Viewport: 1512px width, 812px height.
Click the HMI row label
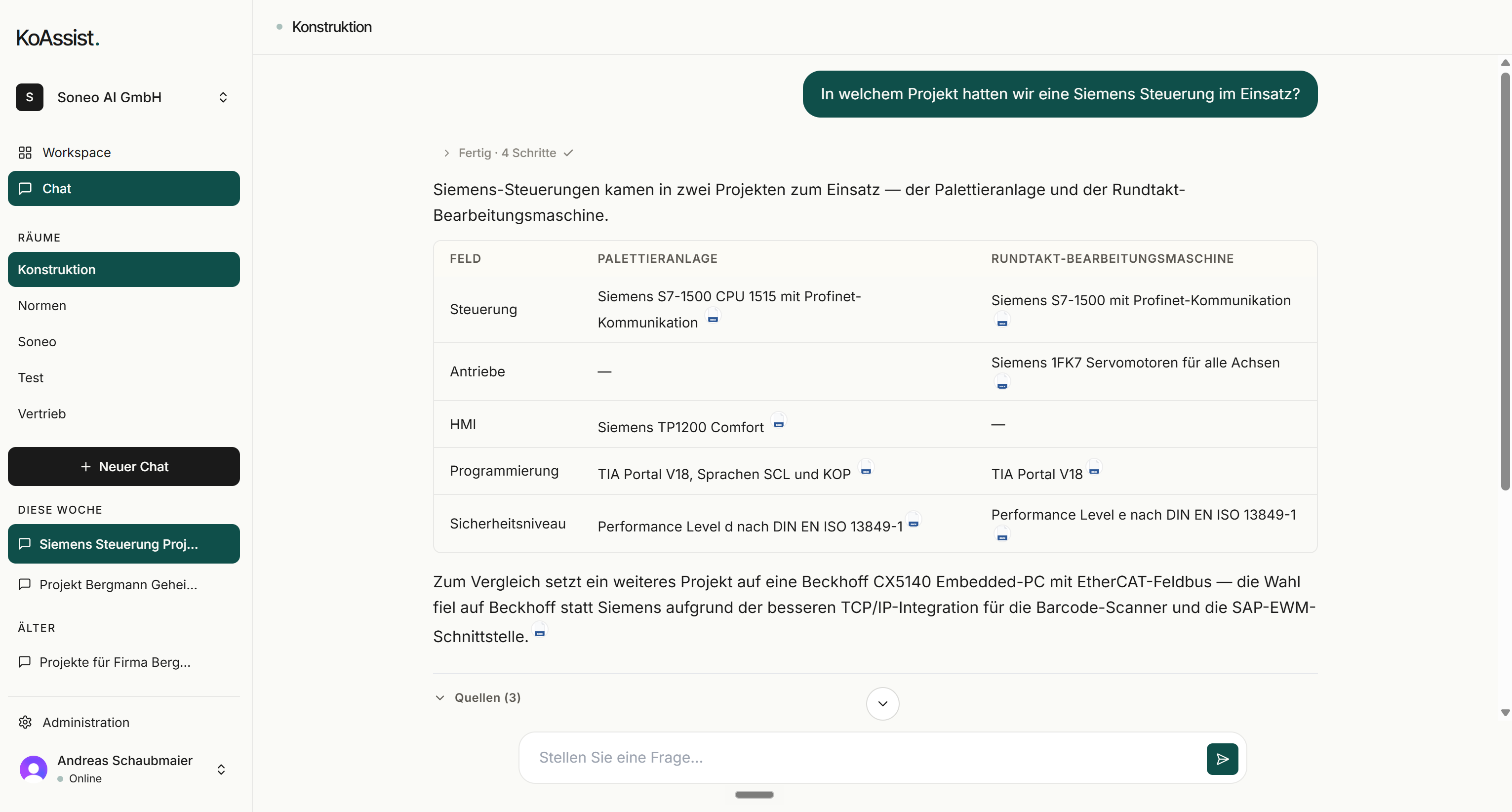(463, 424)
